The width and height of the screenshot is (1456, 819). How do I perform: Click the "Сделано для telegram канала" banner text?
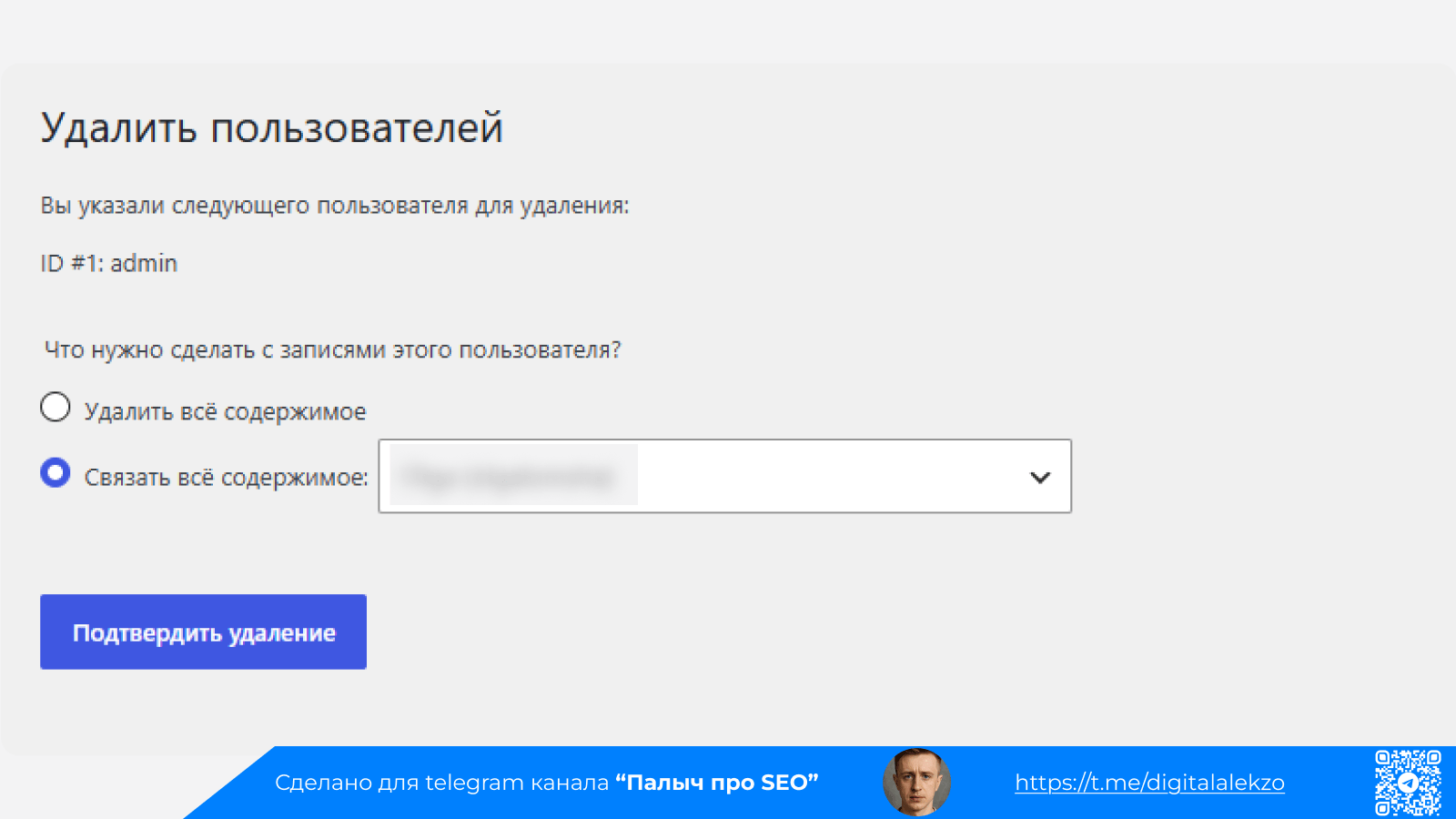pyautogui.click(x=441, y=783)
